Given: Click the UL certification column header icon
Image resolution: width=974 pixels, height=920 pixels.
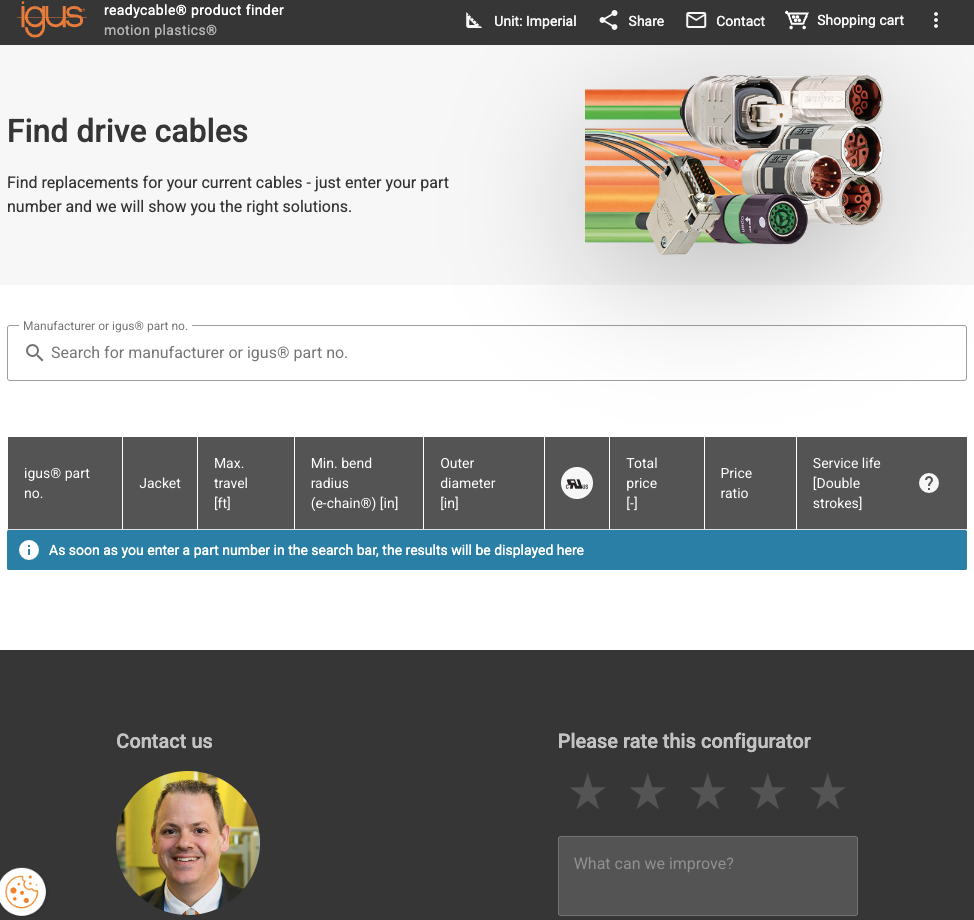Looking at the screenshot, I should [576, 483].
